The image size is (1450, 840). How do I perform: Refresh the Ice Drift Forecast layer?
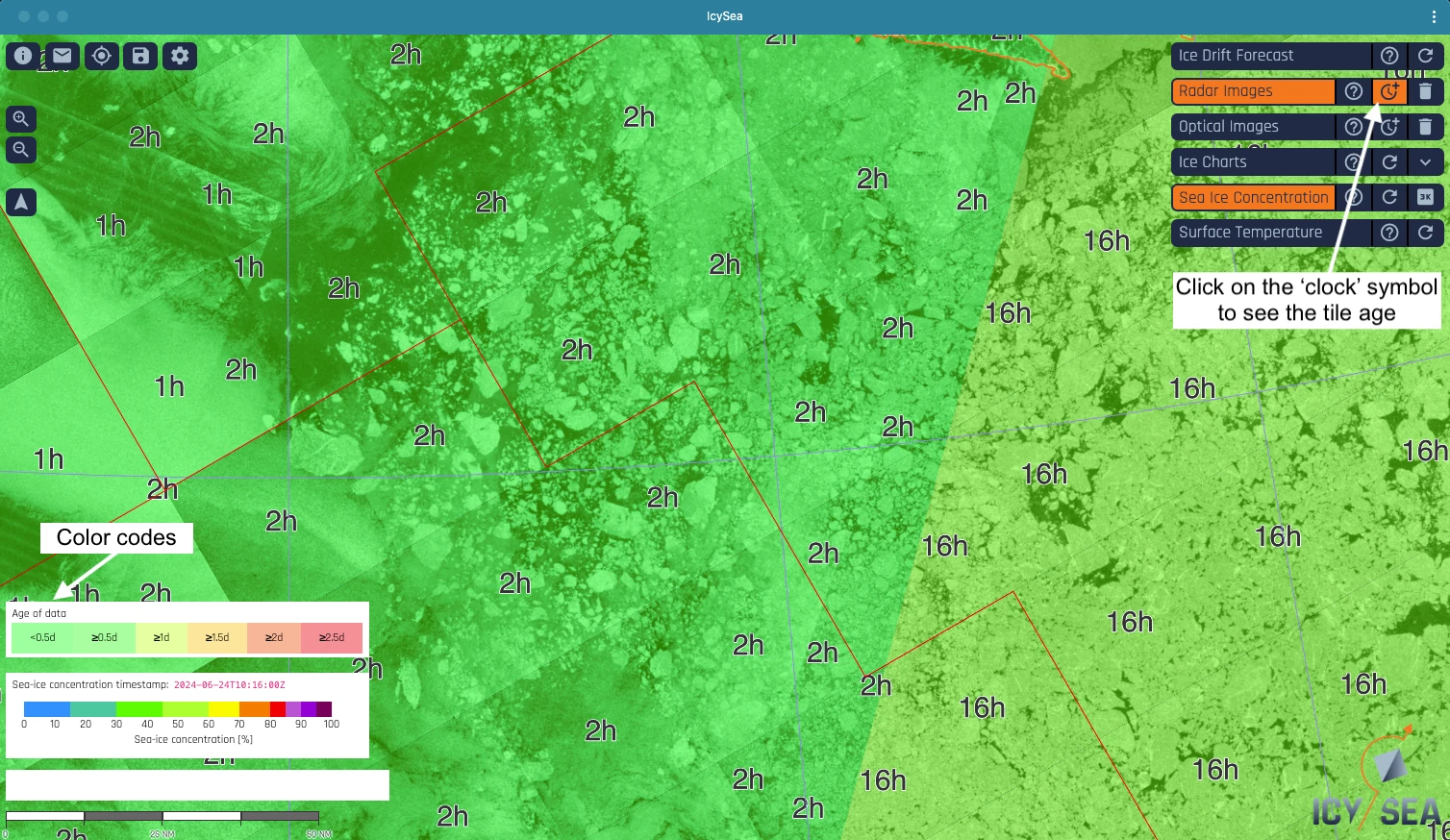pos(1426,55)
